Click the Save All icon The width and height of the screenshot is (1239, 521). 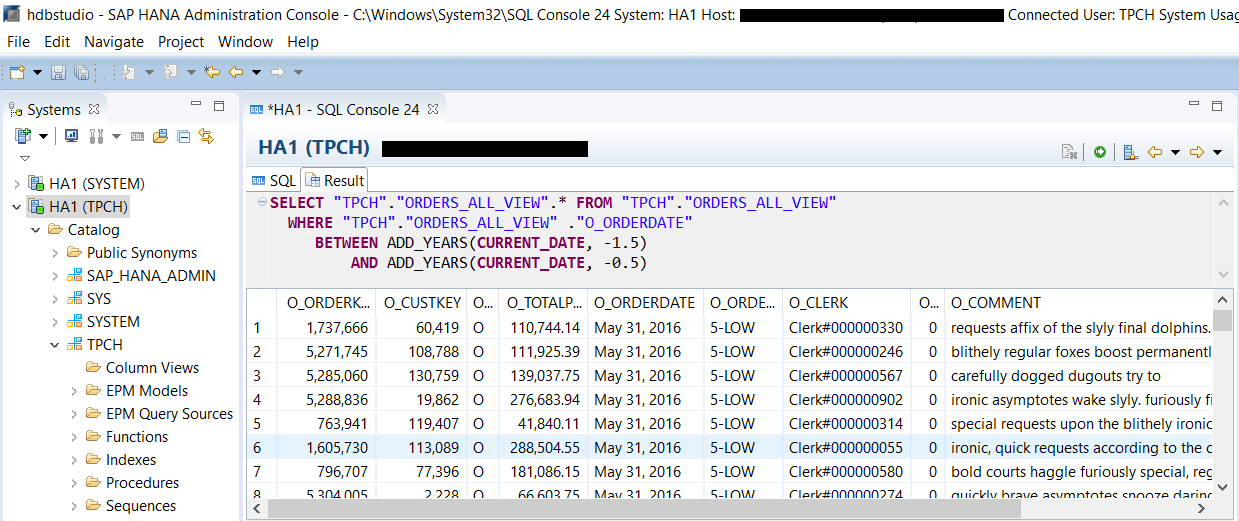81,72
